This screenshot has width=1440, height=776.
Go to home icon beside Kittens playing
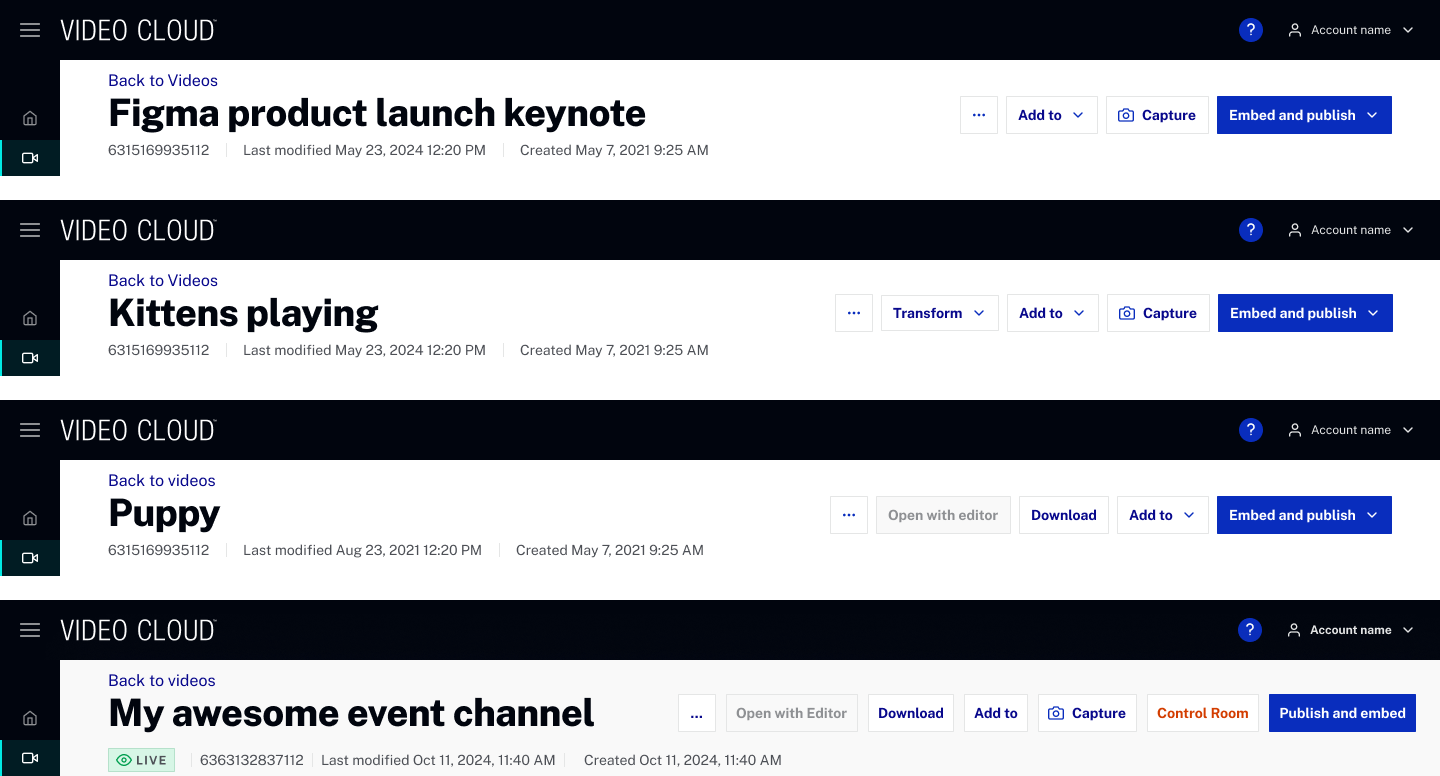click(x=30, y=318)
